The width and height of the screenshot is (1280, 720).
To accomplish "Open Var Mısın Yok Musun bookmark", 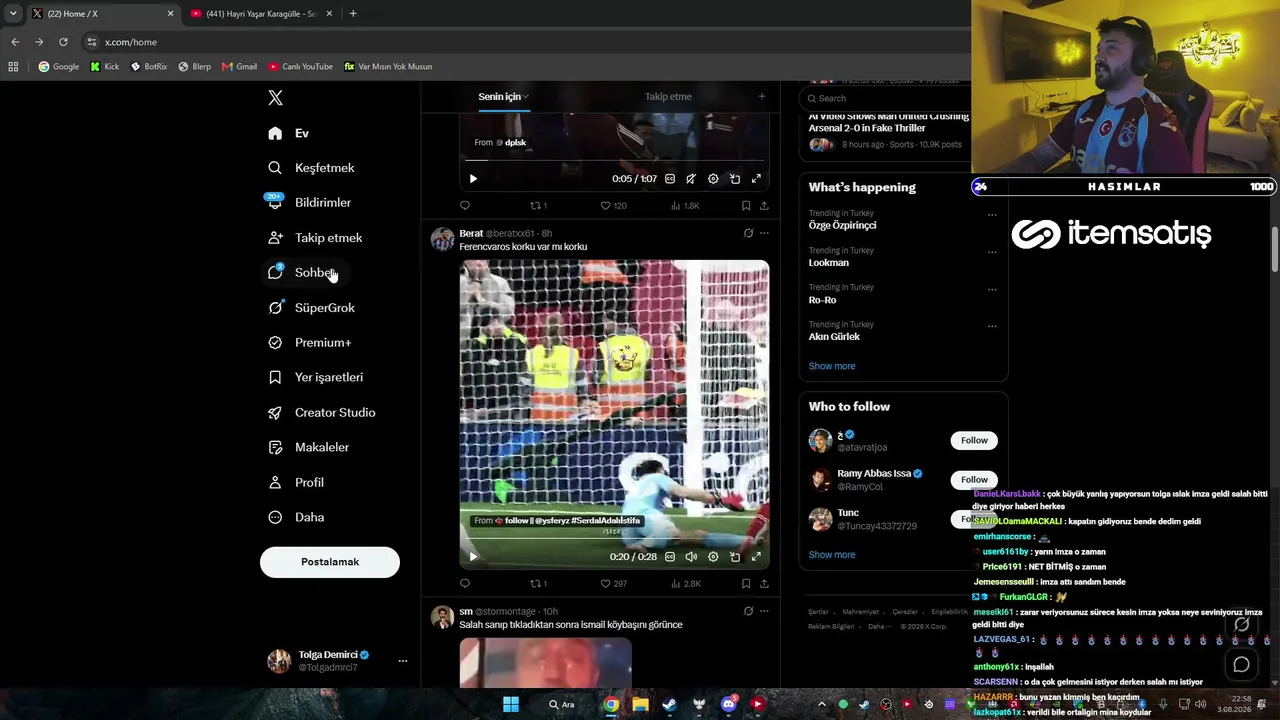I will (x=388, y=67).
